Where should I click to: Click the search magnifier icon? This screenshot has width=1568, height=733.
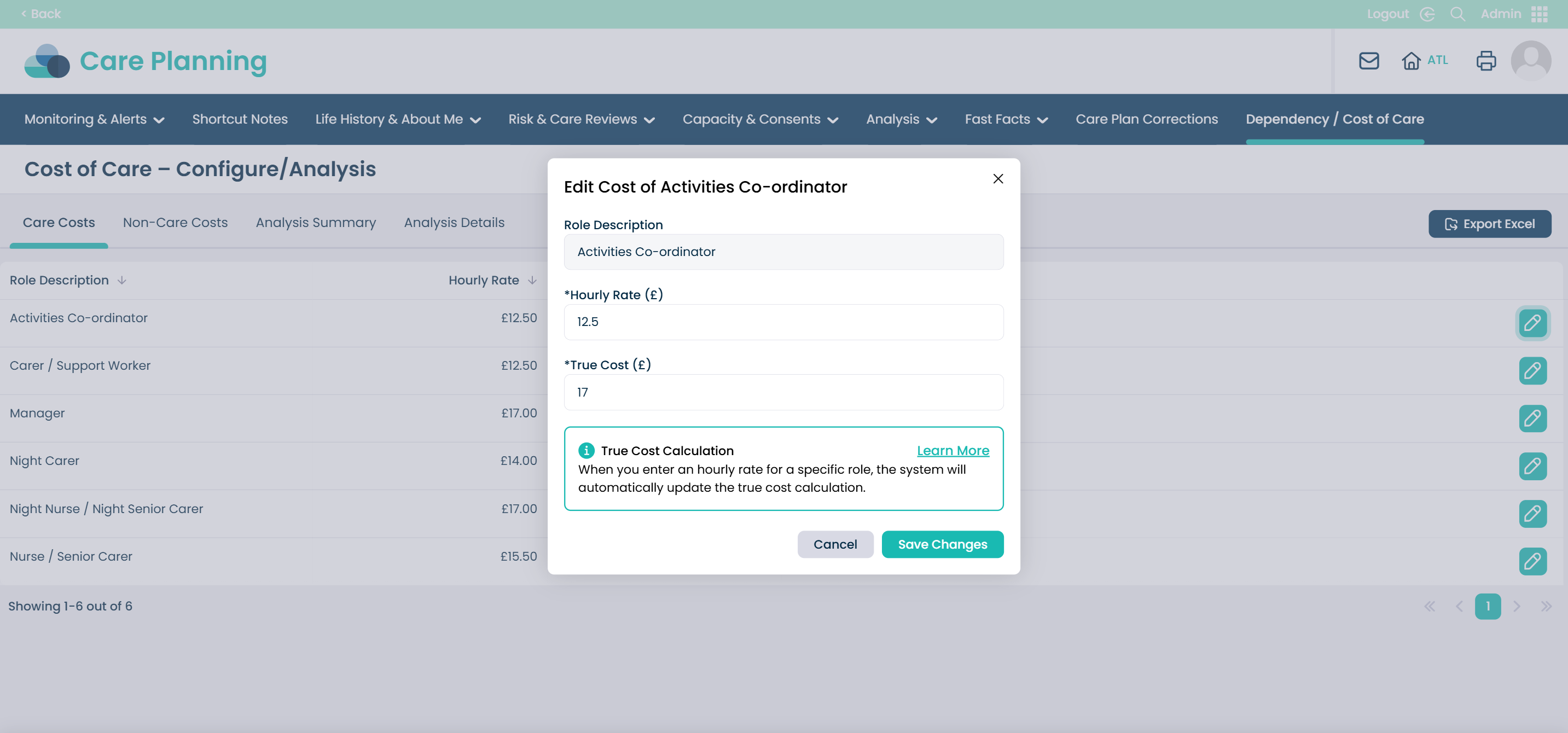[x=1457, y=14]
